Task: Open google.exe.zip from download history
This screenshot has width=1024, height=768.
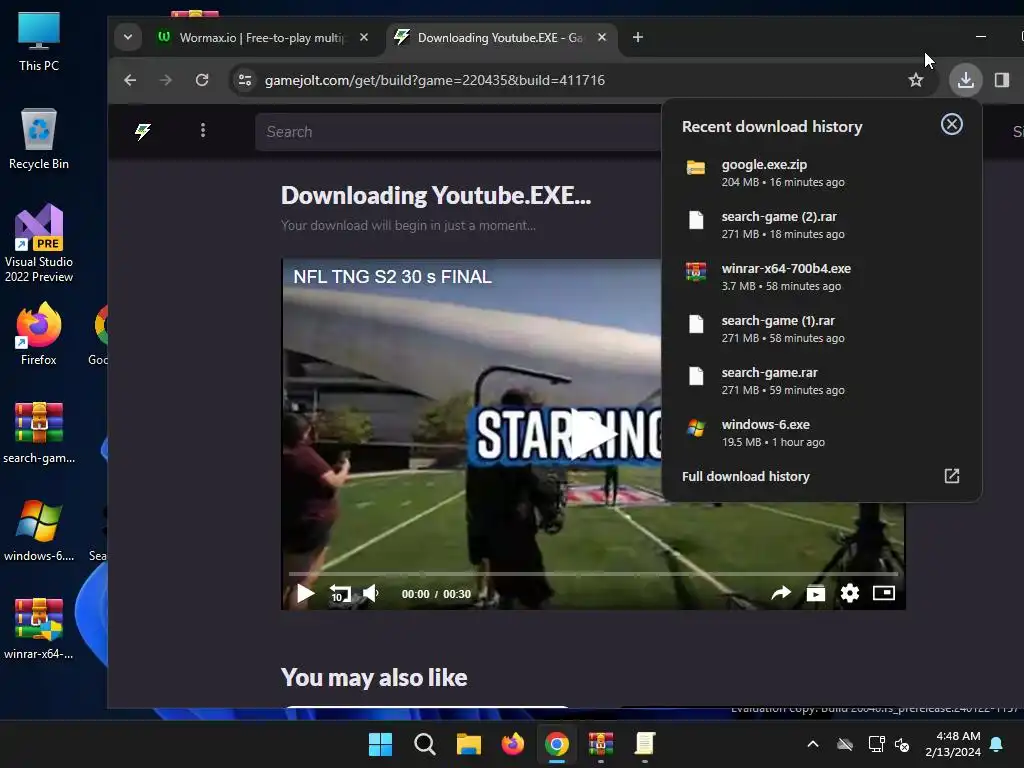Action: pyautogui.click(x=821, y=173)
